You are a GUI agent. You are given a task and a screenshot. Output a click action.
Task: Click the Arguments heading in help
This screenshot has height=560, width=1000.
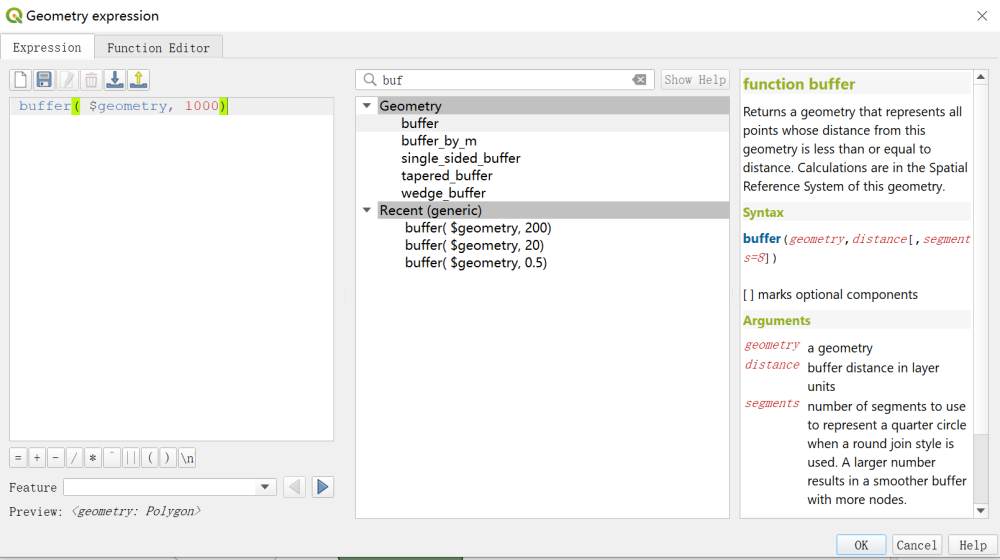point(776,321)
